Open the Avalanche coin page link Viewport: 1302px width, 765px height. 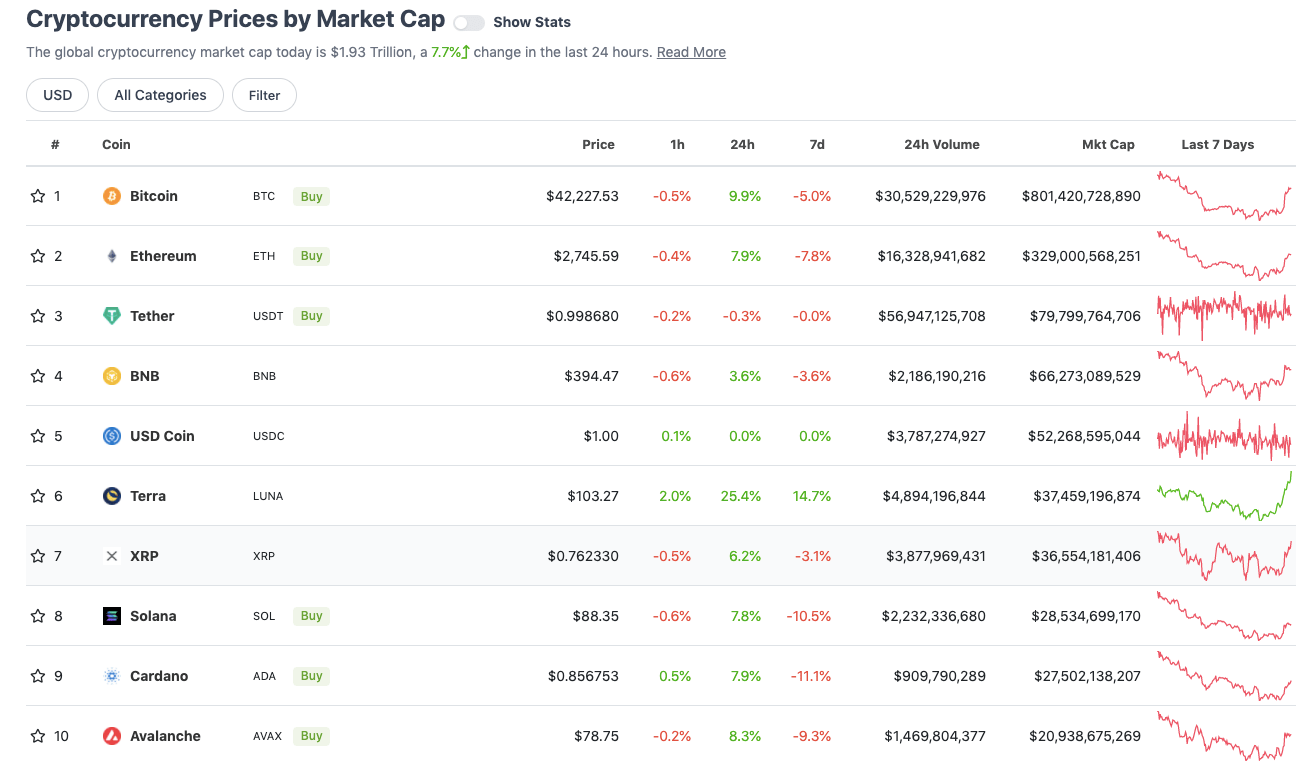click(x=165, y=736)
